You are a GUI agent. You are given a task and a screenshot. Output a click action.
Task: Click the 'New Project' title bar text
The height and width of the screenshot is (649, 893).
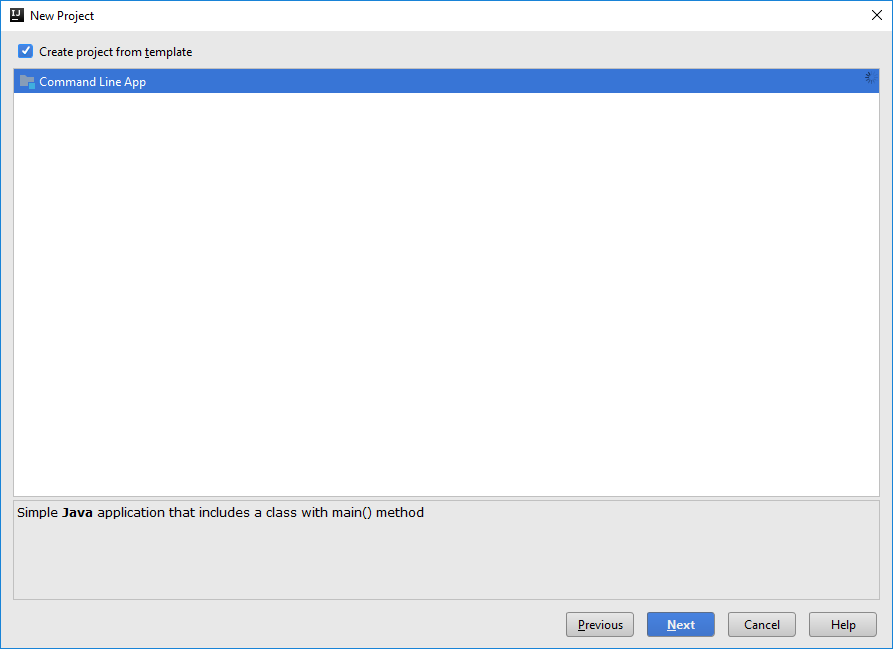pos(62,16)
